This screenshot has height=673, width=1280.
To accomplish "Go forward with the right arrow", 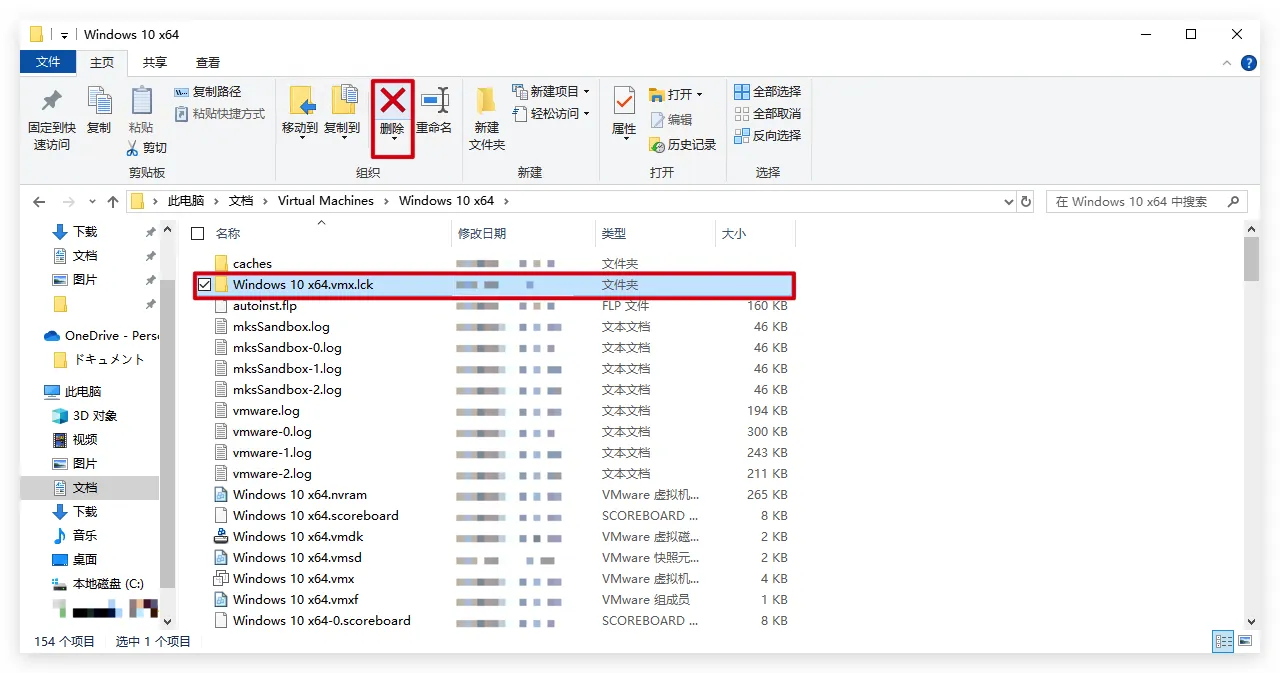I will pos(68,201).
